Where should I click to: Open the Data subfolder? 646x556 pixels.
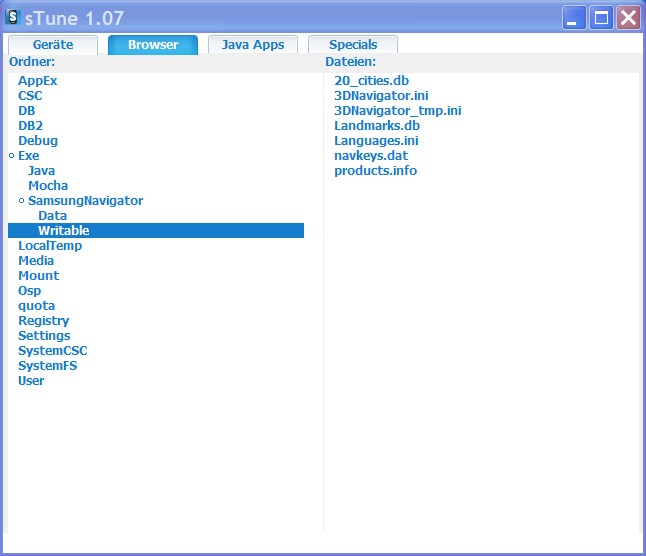(x=52, y=216)
